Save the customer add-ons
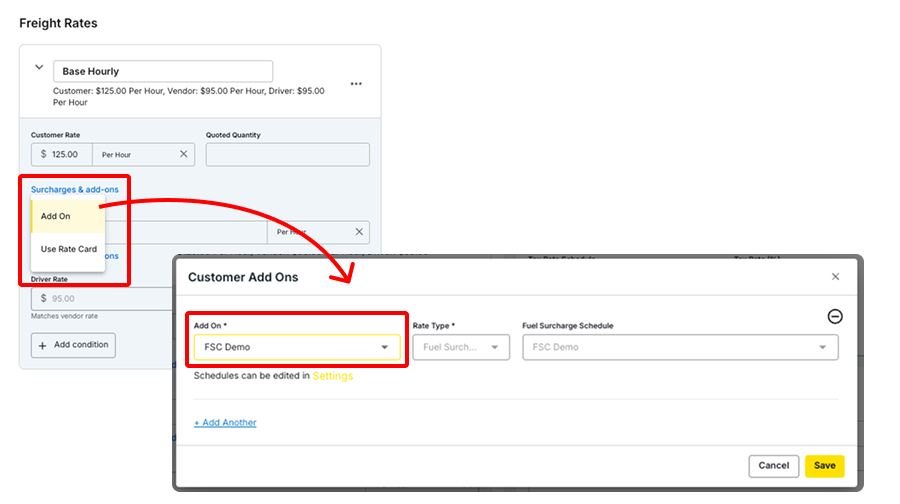Image resolution: width=900 pixels, height=504 pixels. click(x=824, y=466)
